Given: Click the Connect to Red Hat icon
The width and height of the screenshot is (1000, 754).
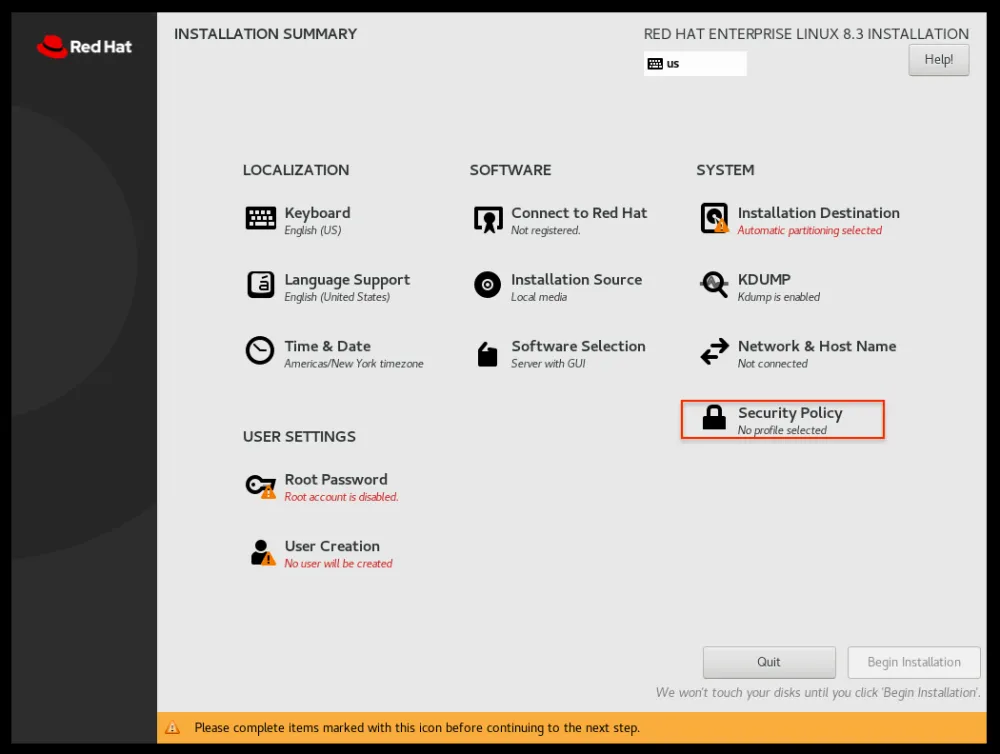Looking at the screenshot, I should [488, 219].
